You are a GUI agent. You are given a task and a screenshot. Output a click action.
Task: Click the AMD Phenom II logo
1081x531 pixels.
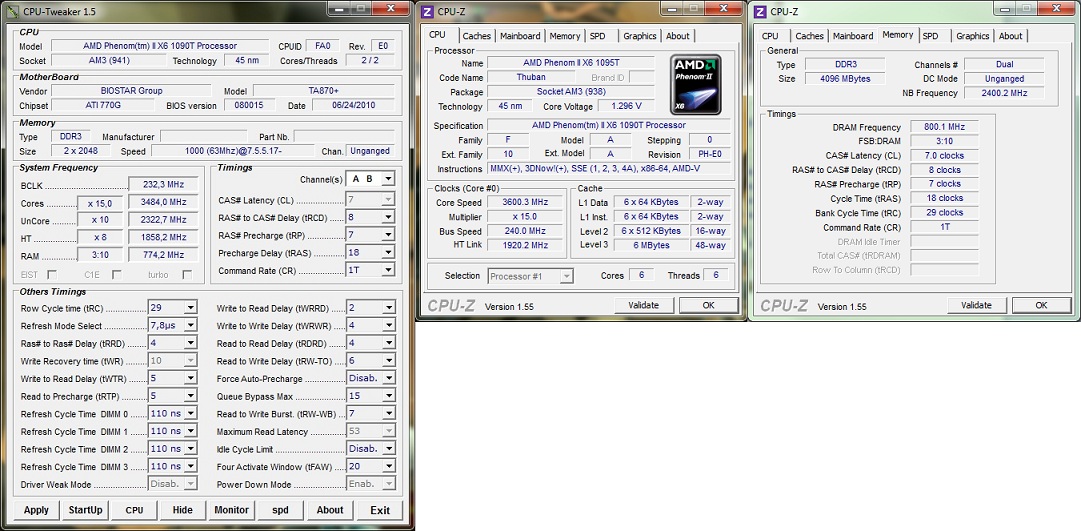pyautogui.click(x=696, y=84)
